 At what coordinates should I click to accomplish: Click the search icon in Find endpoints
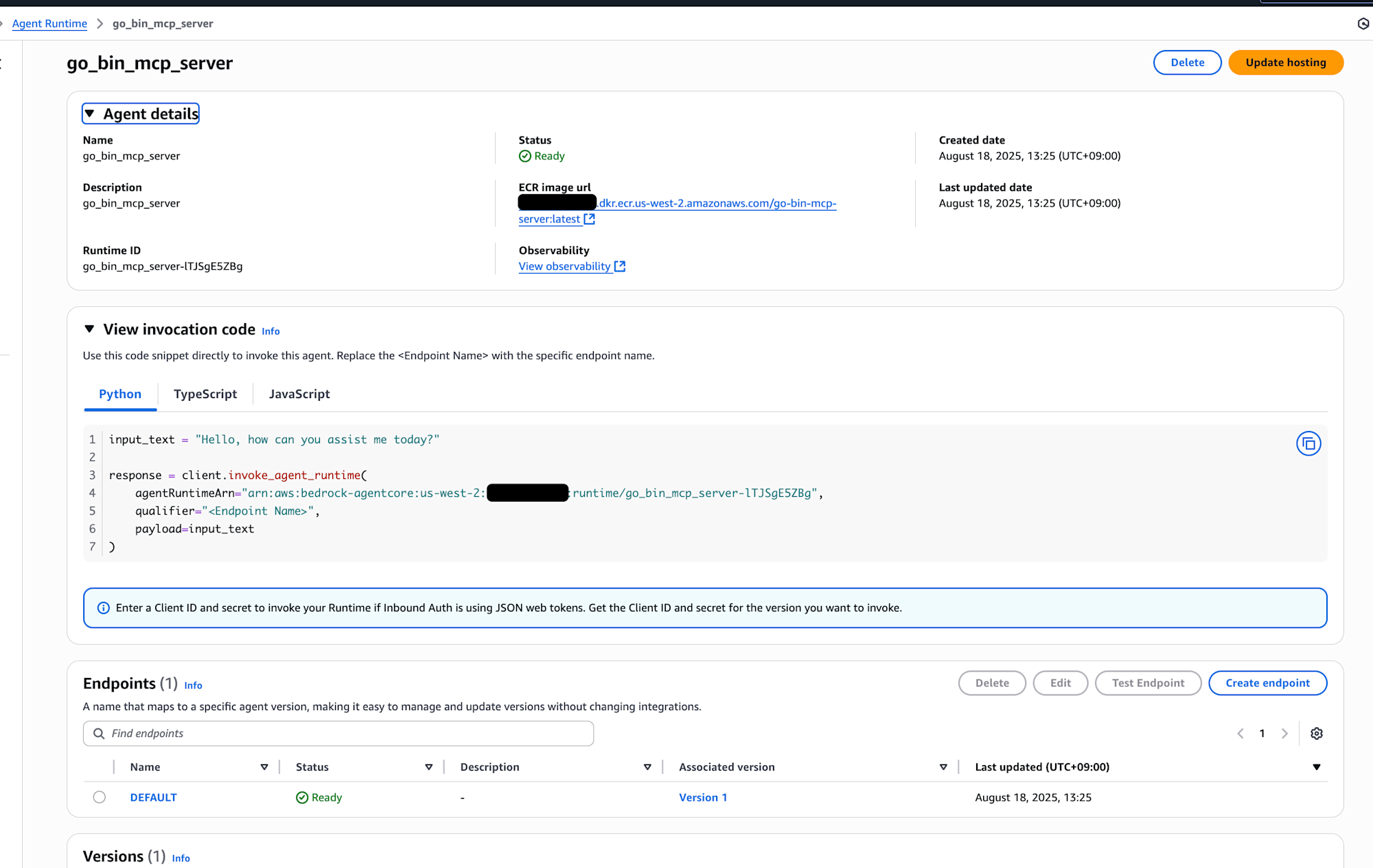tap(99, 734)
